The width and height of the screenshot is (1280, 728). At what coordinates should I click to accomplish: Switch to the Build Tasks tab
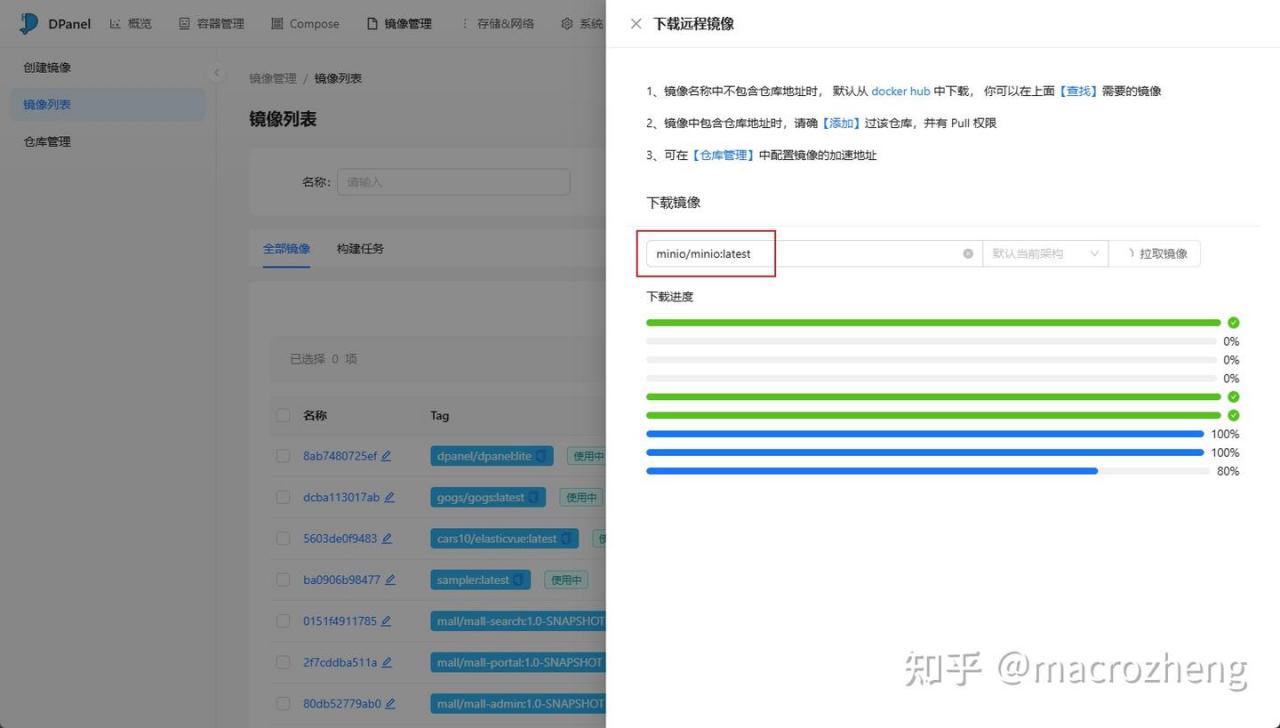pos(360,248)
